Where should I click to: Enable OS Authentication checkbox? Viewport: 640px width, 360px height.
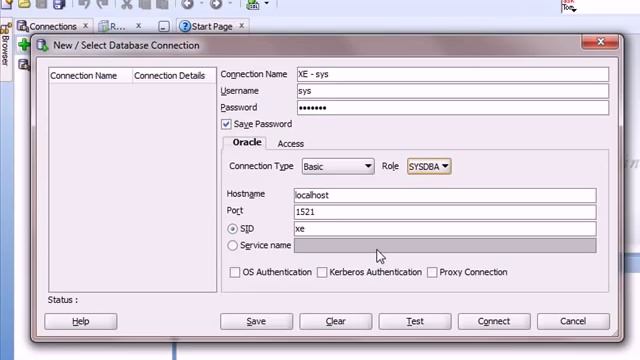[235, 272]
